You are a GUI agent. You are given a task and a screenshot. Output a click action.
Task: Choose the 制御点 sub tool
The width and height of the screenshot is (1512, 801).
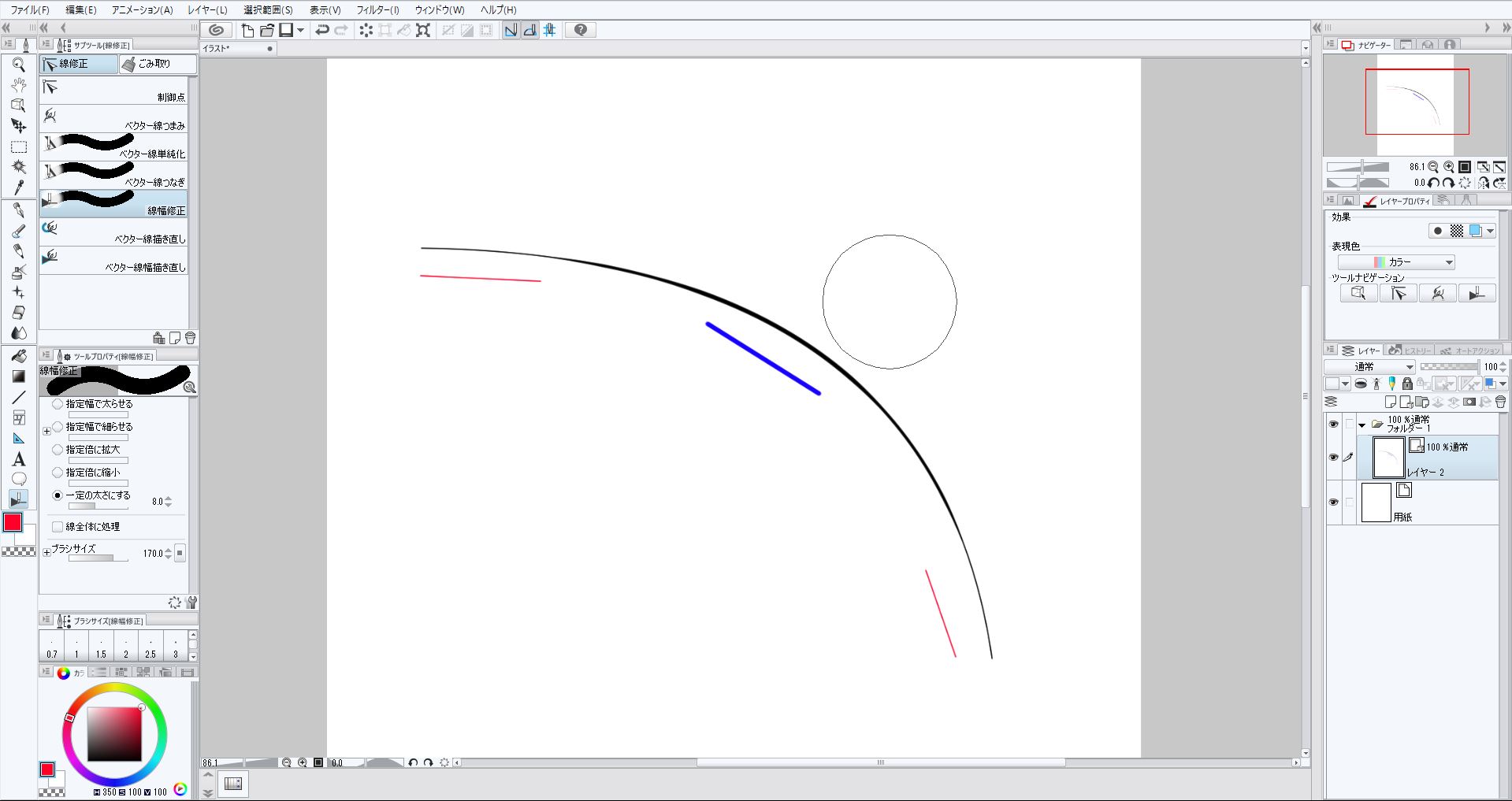[114, 91]
